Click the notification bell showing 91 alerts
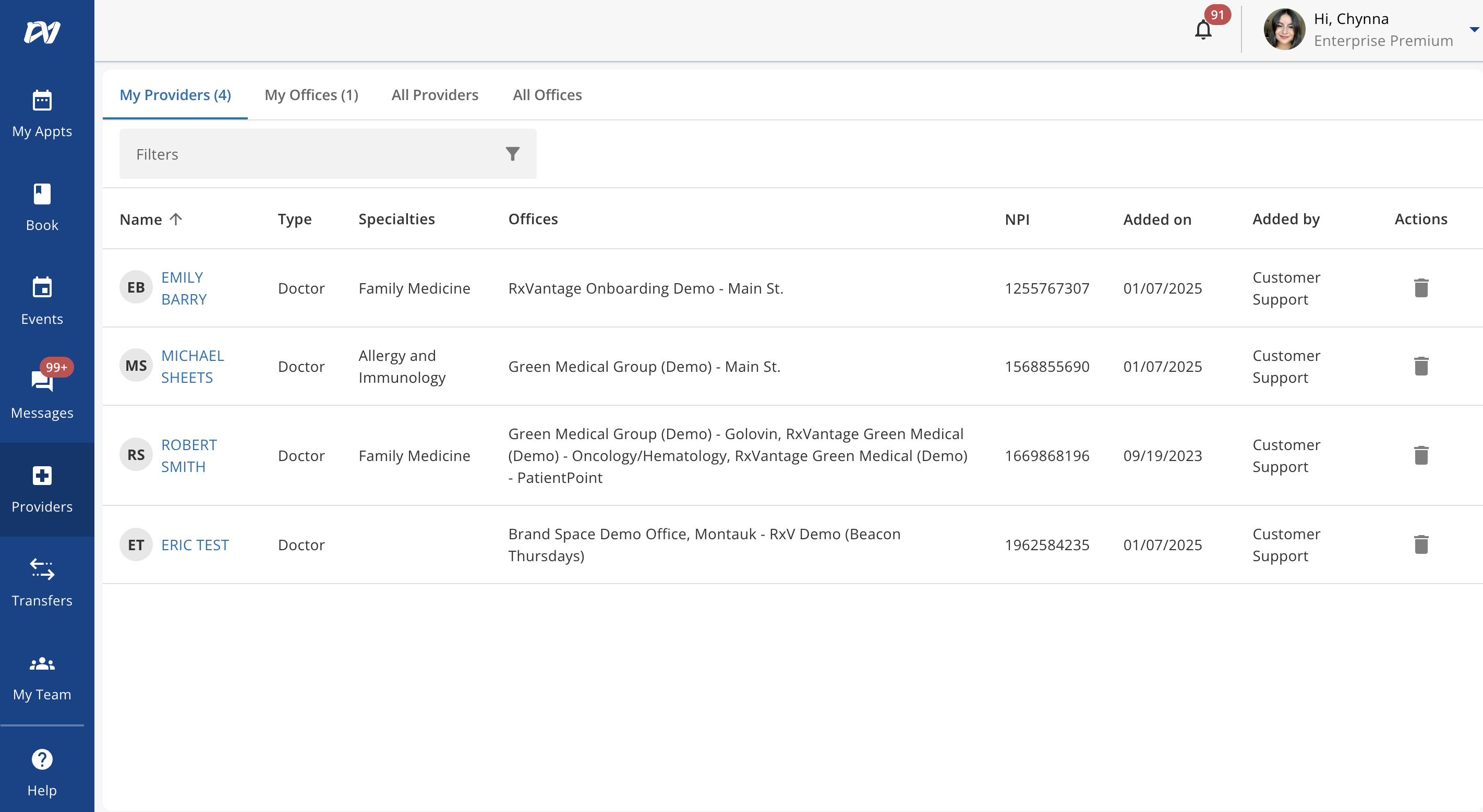Image resolution: width=1483 pixels, height=812 pixels. [x=1203, y=30]
